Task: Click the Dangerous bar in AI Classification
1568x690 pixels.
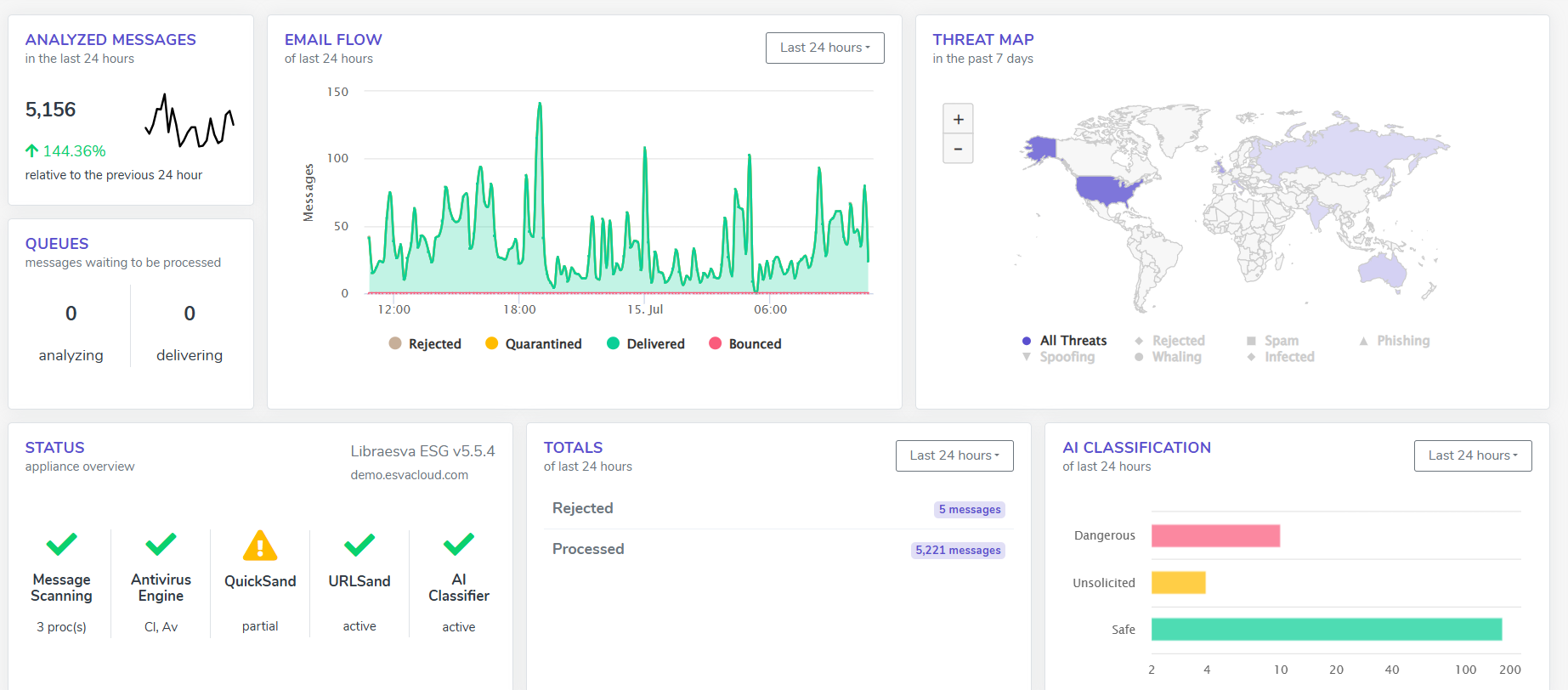Action: tap(1215, 535)
